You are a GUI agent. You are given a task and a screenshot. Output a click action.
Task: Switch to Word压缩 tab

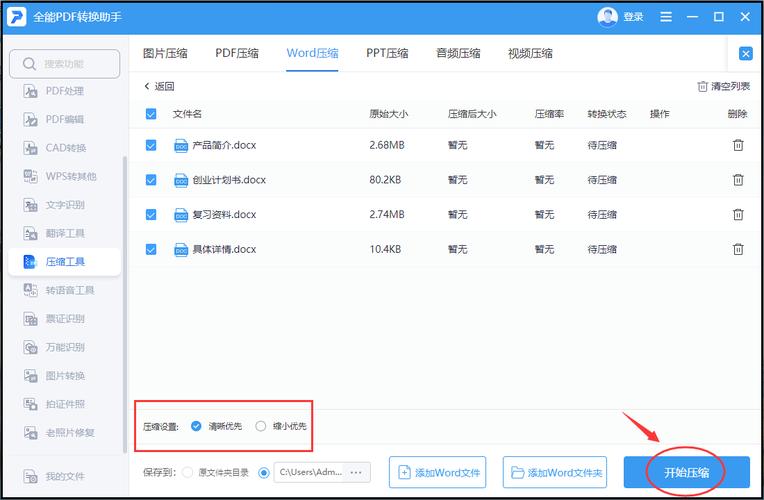312,53
